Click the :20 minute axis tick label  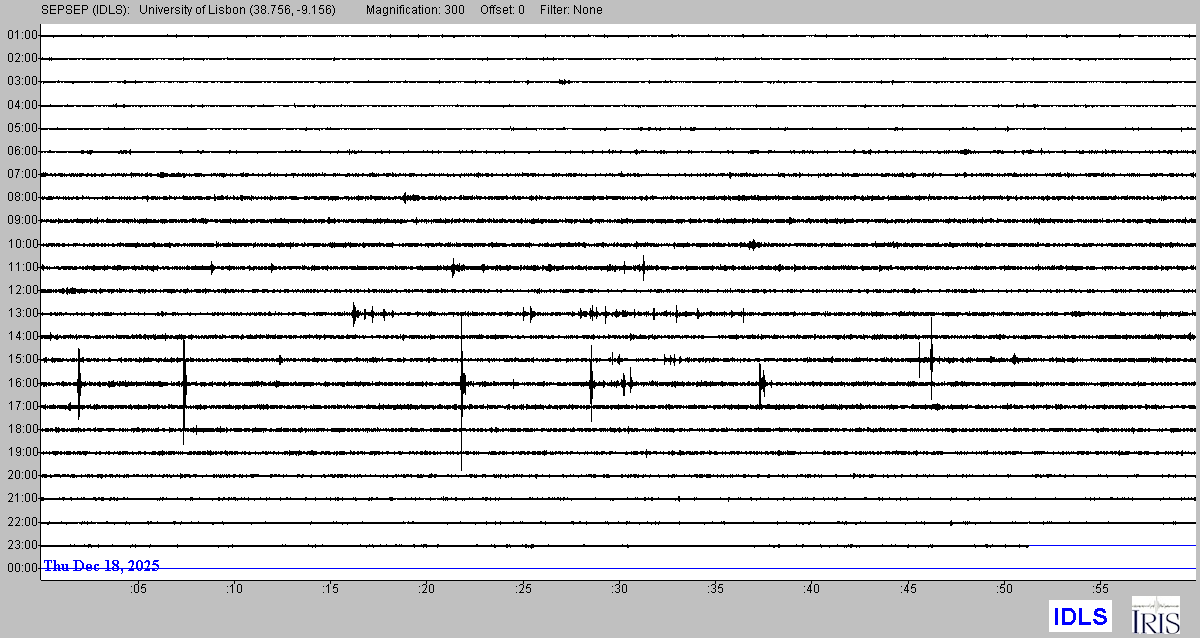click(x=427, y=589)
